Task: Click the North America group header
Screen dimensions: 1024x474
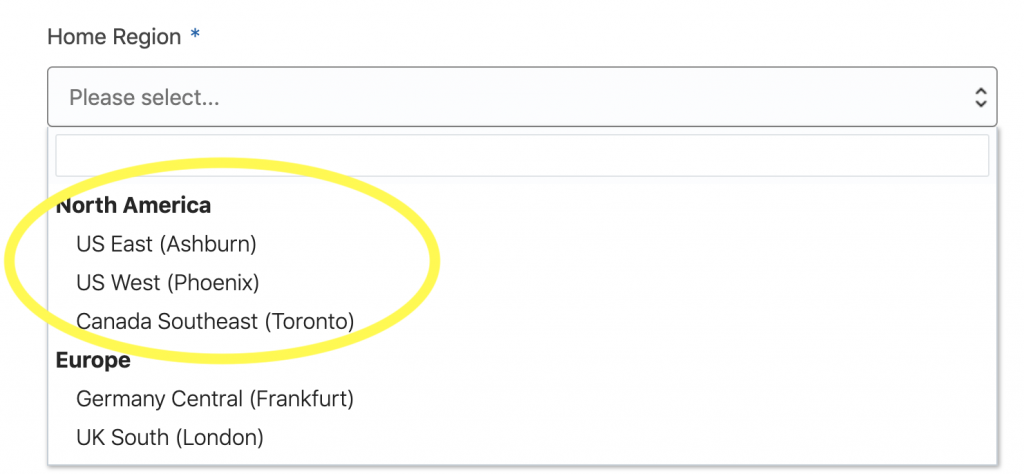Action: [x=133, y=206]
